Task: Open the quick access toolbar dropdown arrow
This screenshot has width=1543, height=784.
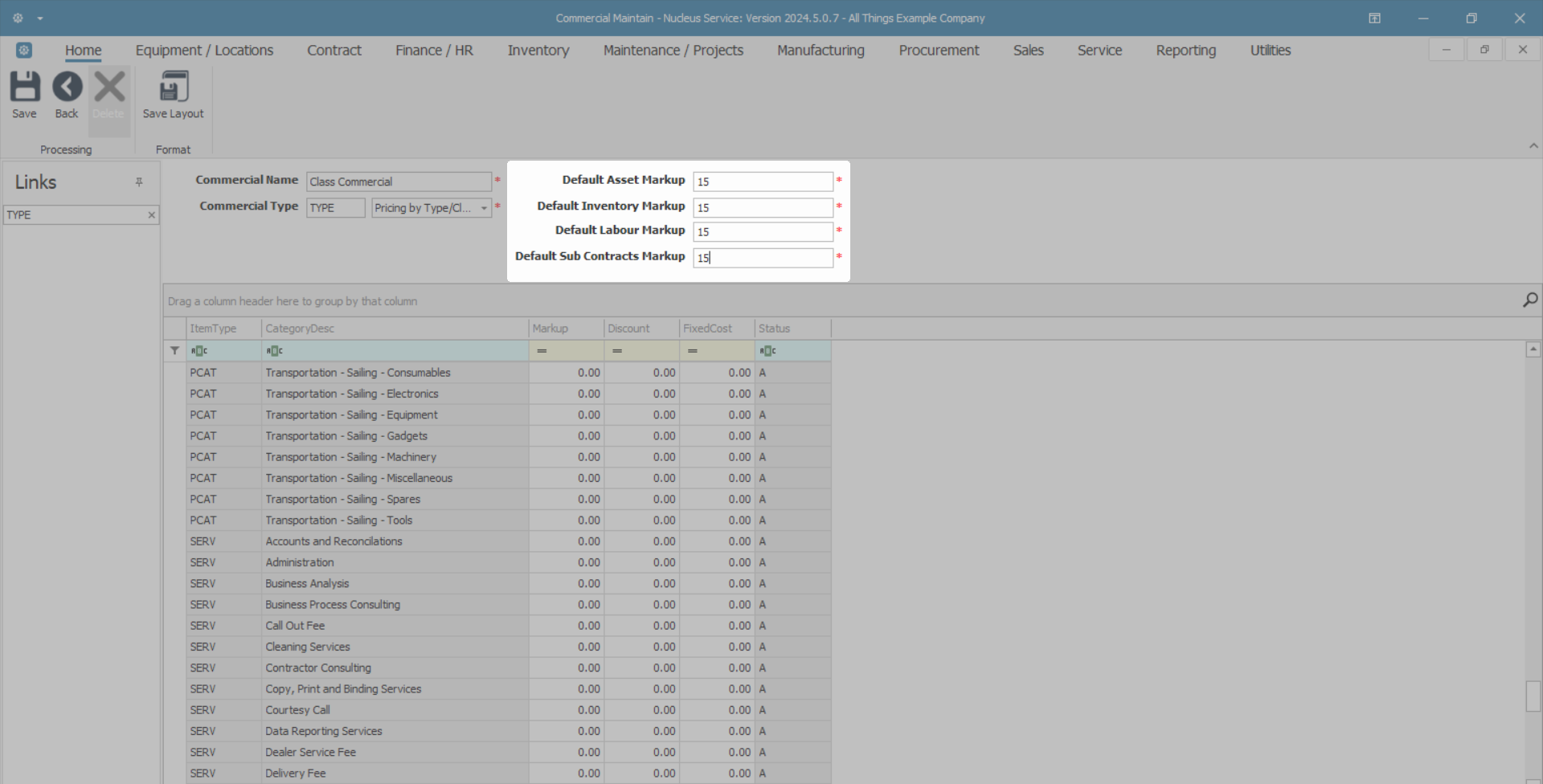Action: coord(40,18)
